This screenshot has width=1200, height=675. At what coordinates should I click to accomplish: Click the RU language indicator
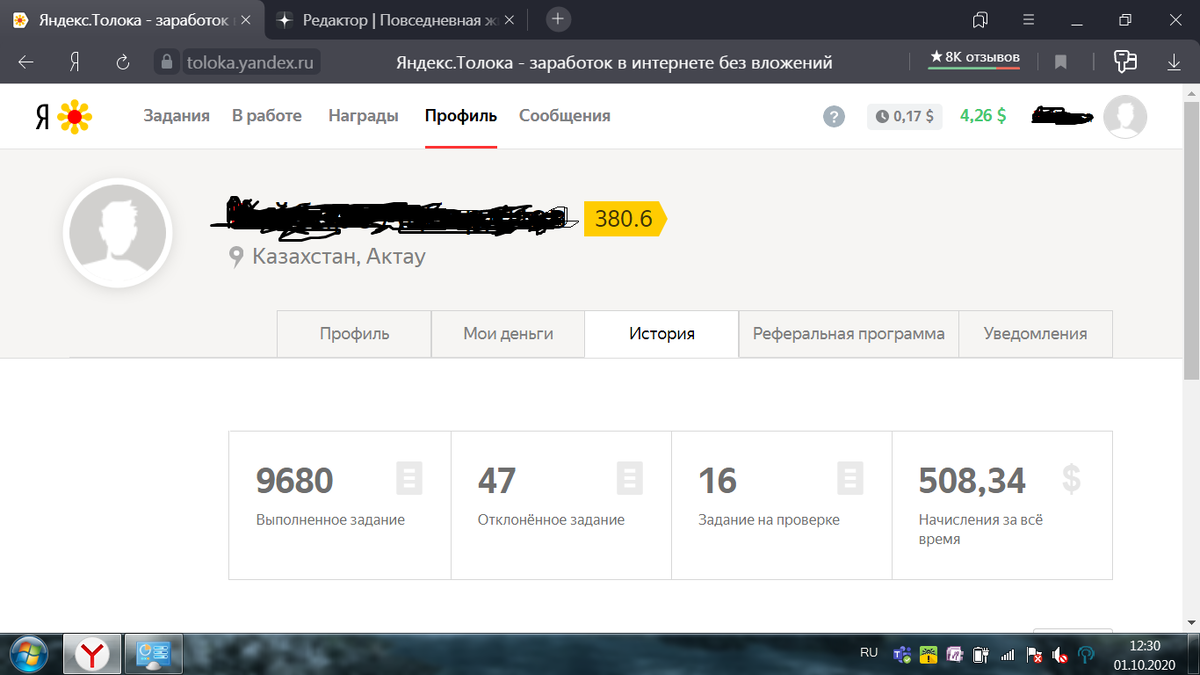pos(869,652)
